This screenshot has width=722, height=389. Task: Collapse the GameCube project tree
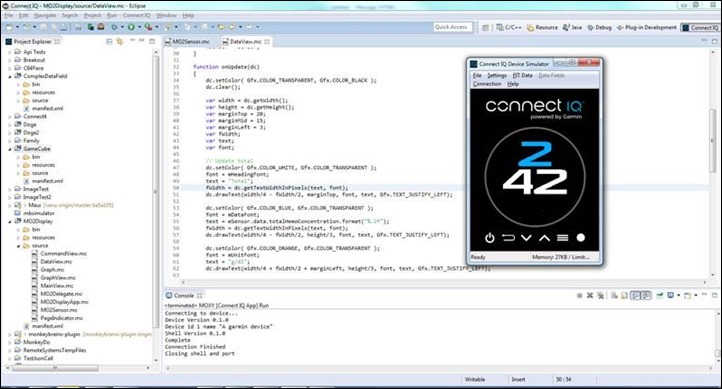coord(10,149)
